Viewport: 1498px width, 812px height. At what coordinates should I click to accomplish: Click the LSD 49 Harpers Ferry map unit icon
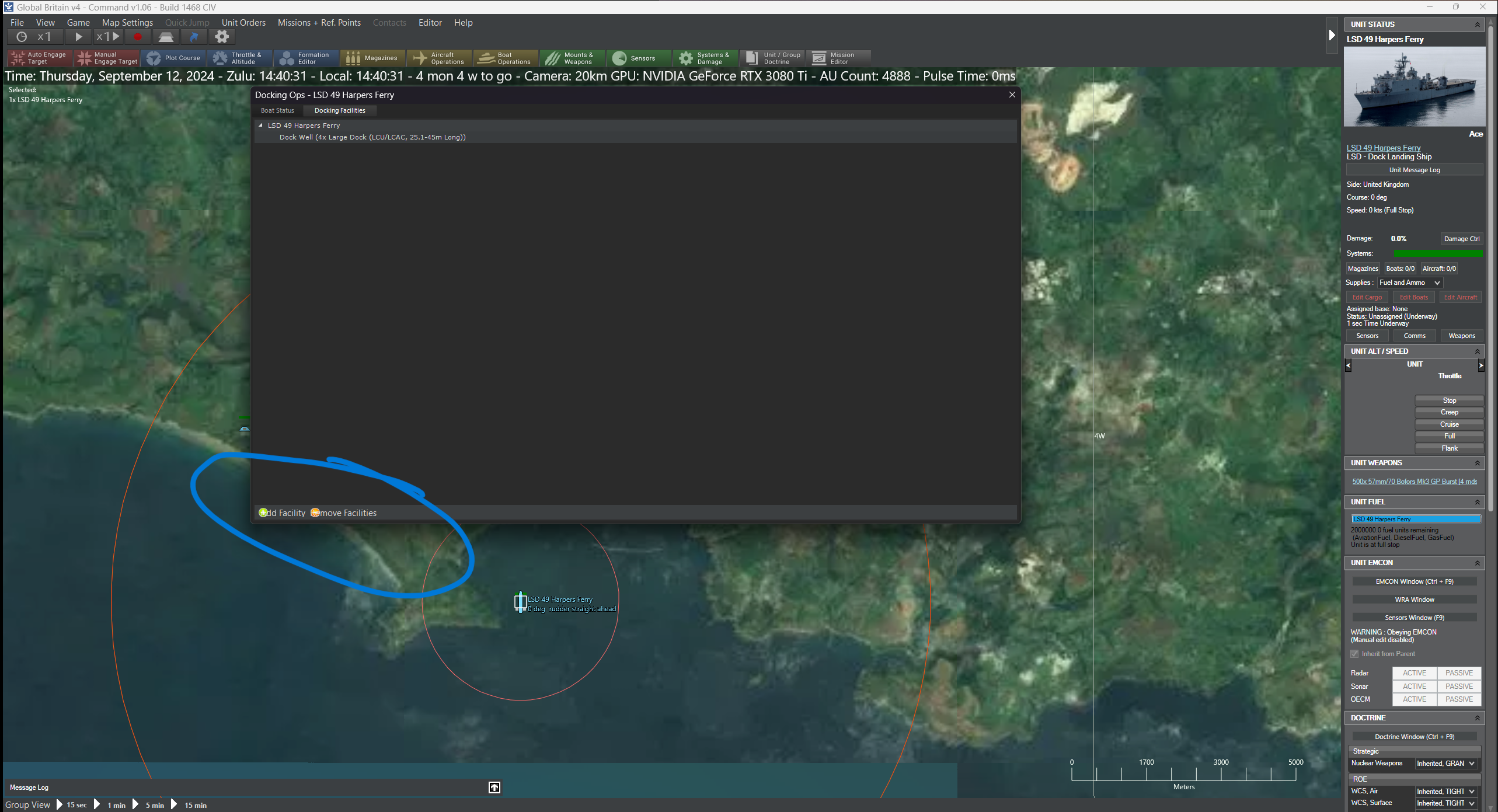520,601
